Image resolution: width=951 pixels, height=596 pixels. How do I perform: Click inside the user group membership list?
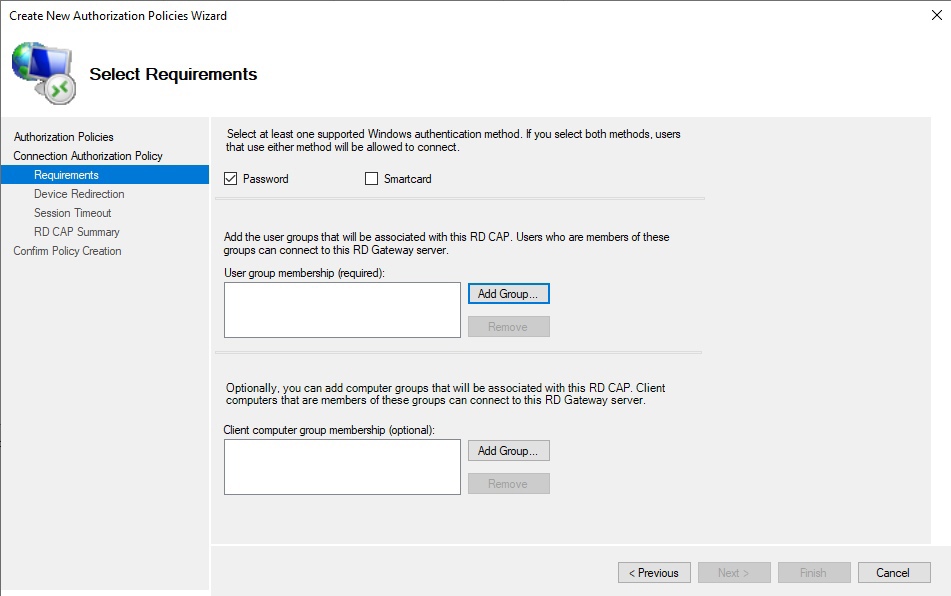click(342, 310)
